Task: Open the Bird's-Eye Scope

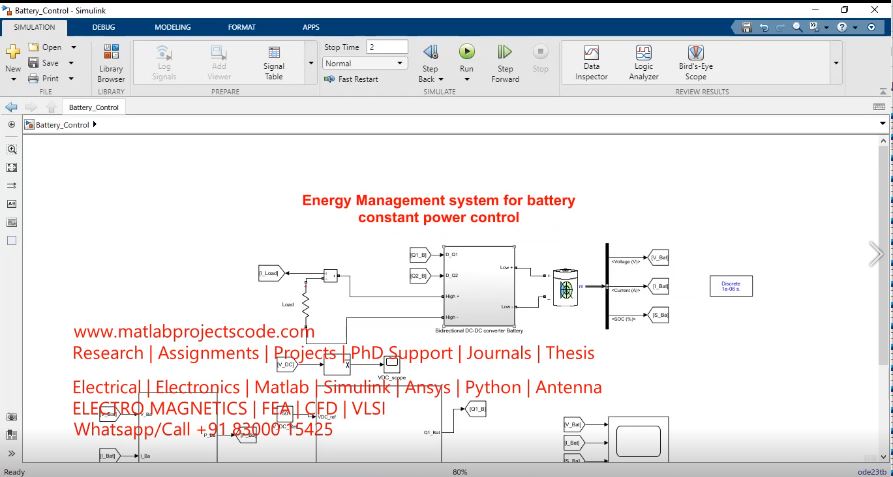Action: 695,62
